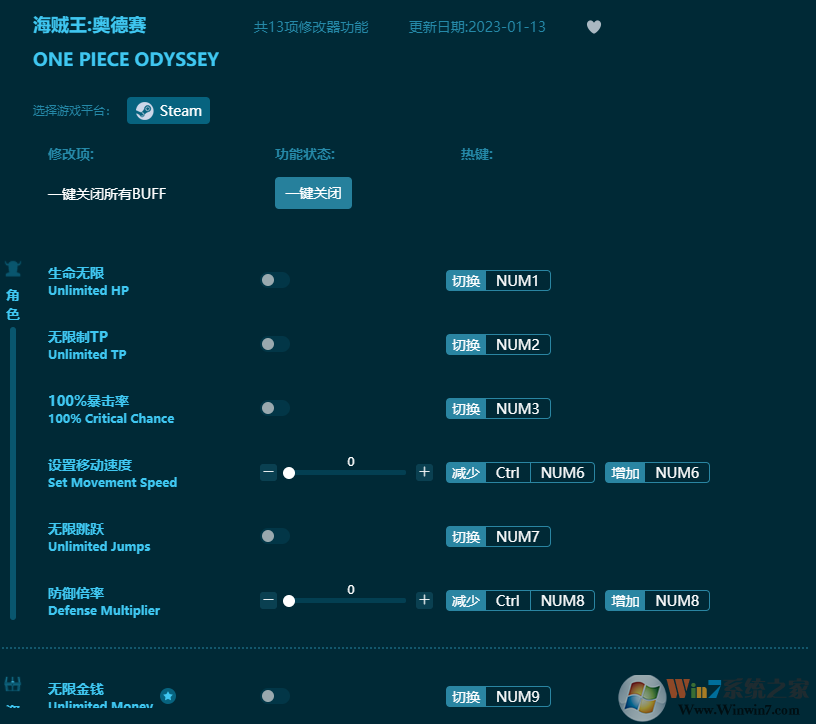Click the 防御倍率 label
This screenshot has width=816, height=724.
point(76,593)
